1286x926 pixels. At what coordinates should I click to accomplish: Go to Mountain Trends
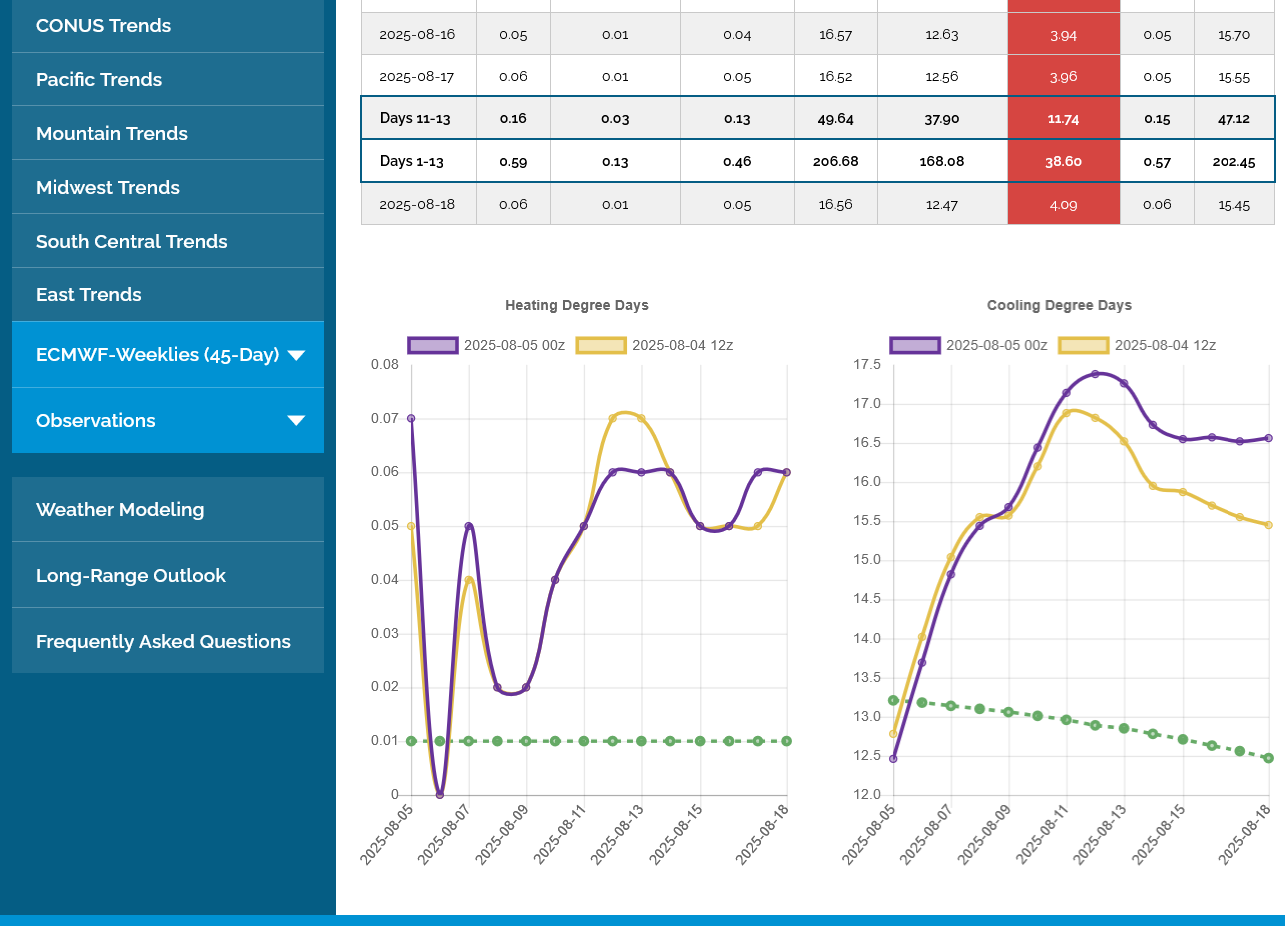pos(112,134)
